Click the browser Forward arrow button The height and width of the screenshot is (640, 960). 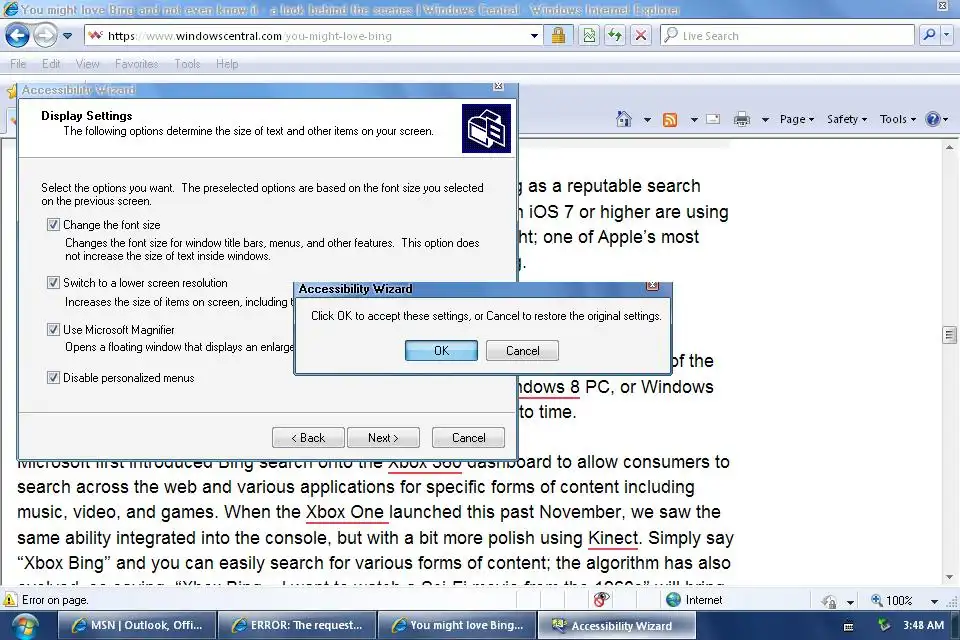[x=45, y=36]
